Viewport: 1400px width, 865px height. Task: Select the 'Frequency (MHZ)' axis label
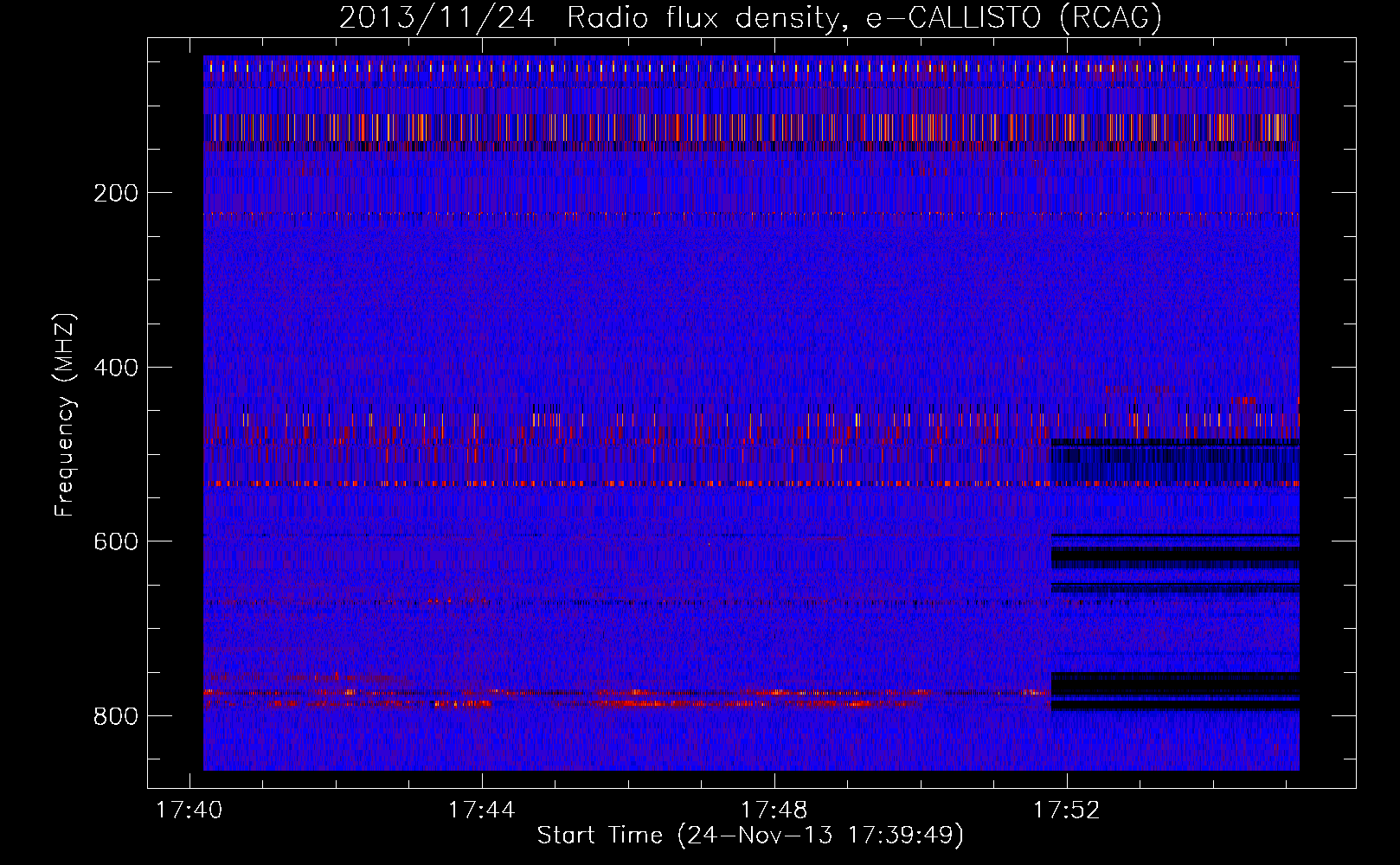[x=65, y=415]
